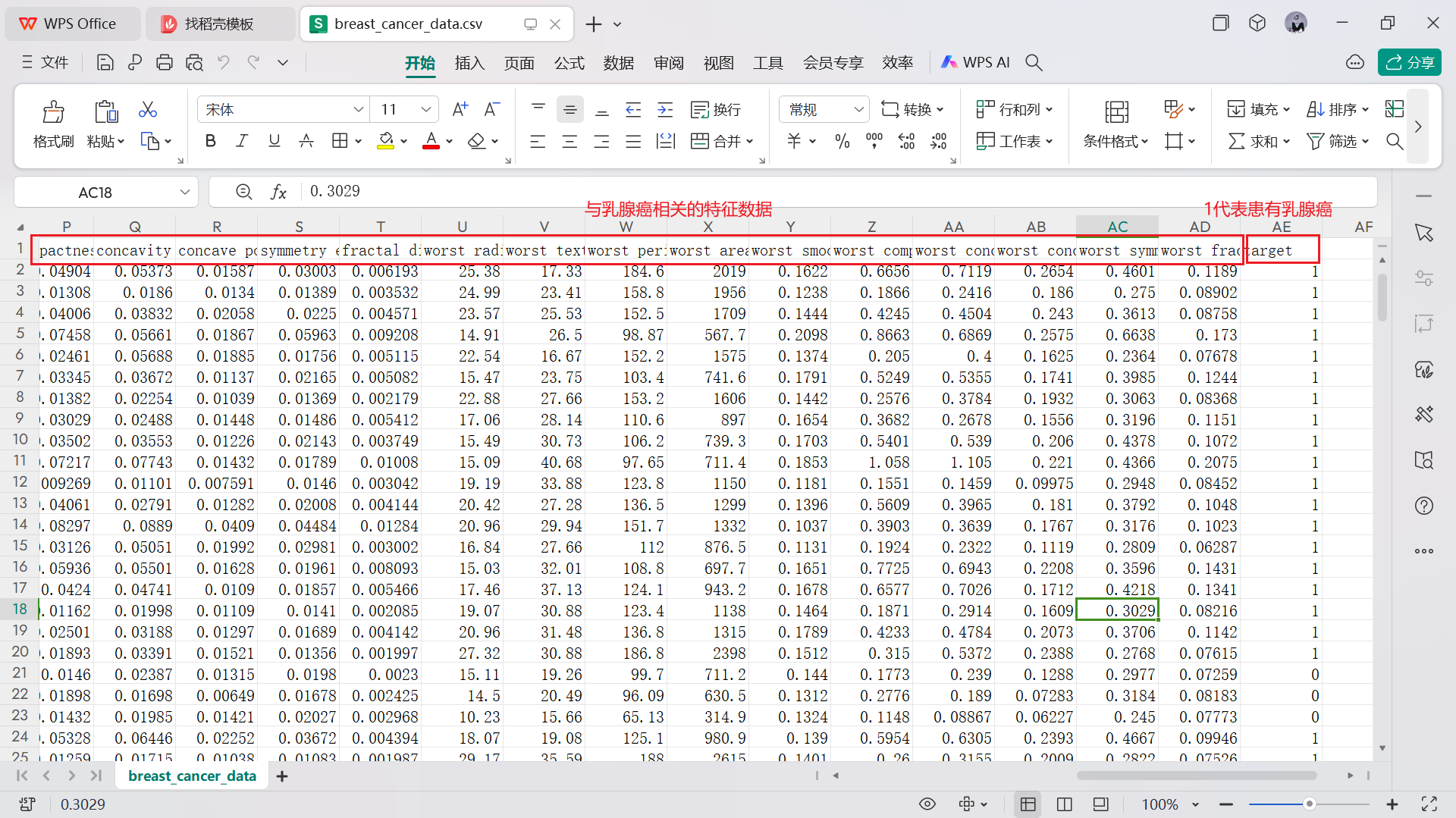Click the decrease indent icon
Viewport: 1456px width, 818px height.
point(633,110)
